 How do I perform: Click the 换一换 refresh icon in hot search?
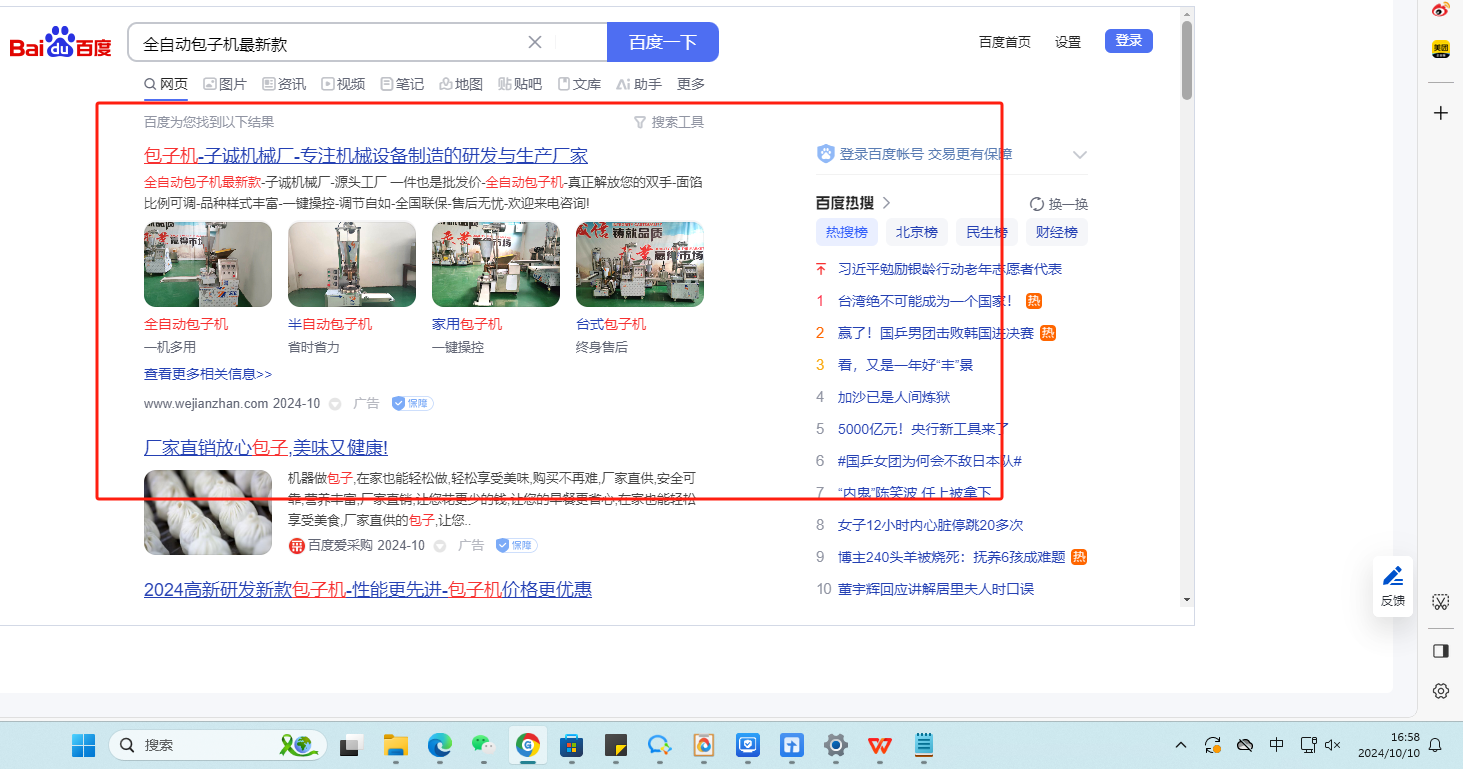click(x=1037, y=204)
